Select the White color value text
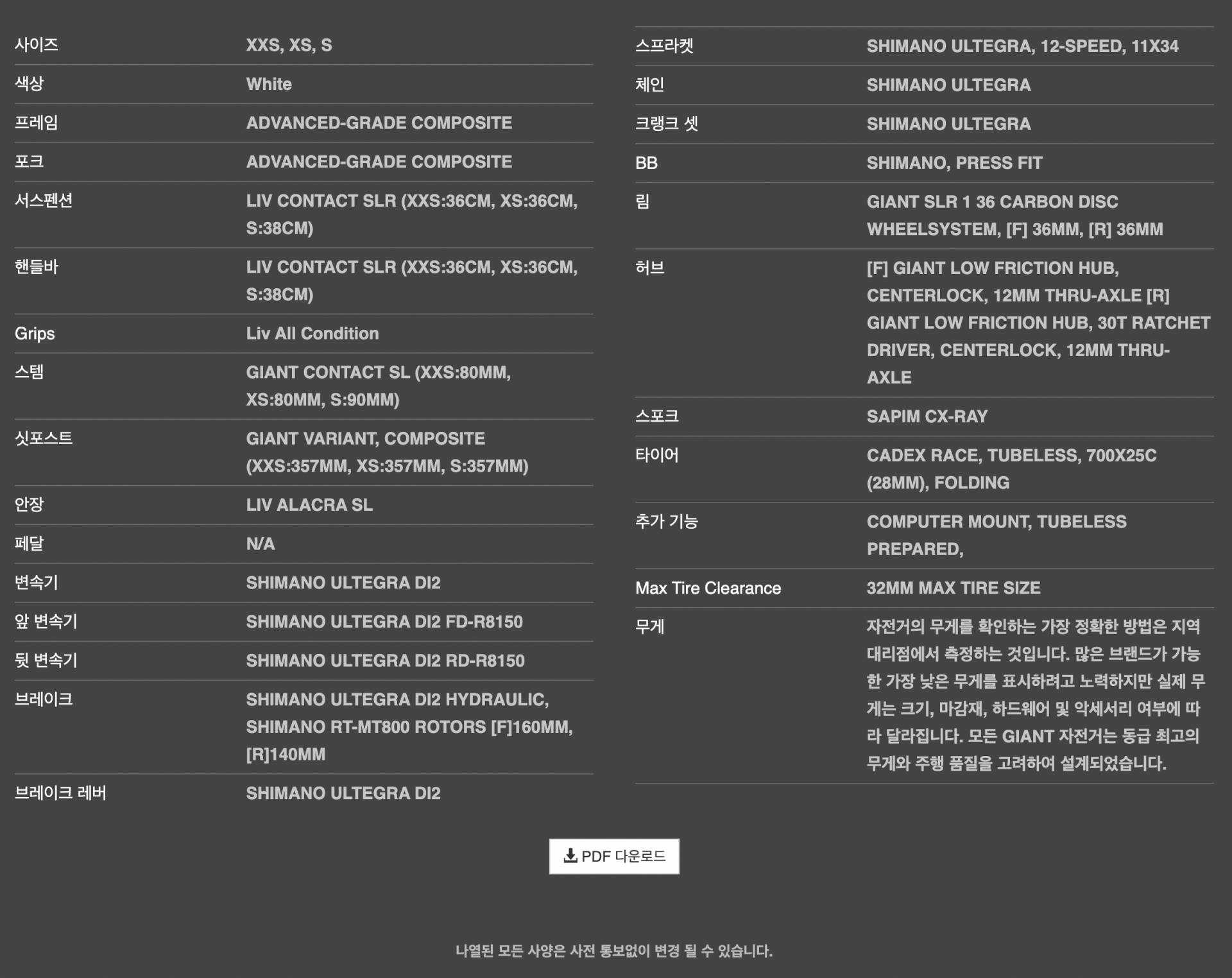The image size is (1232, 978). click(269, 84)
